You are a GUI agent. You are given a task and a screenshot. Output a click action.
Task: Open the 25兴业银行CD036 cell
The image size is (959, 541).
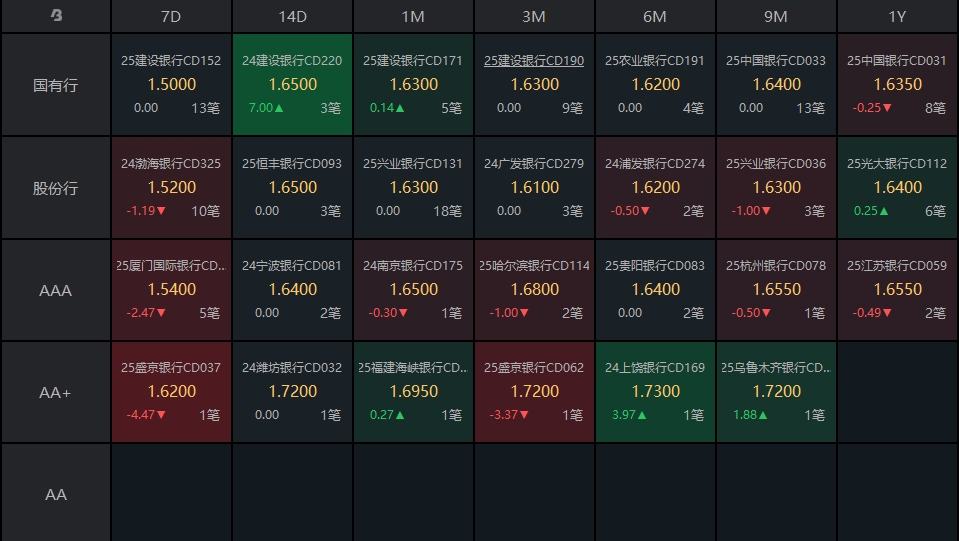[x=776, y=187]
